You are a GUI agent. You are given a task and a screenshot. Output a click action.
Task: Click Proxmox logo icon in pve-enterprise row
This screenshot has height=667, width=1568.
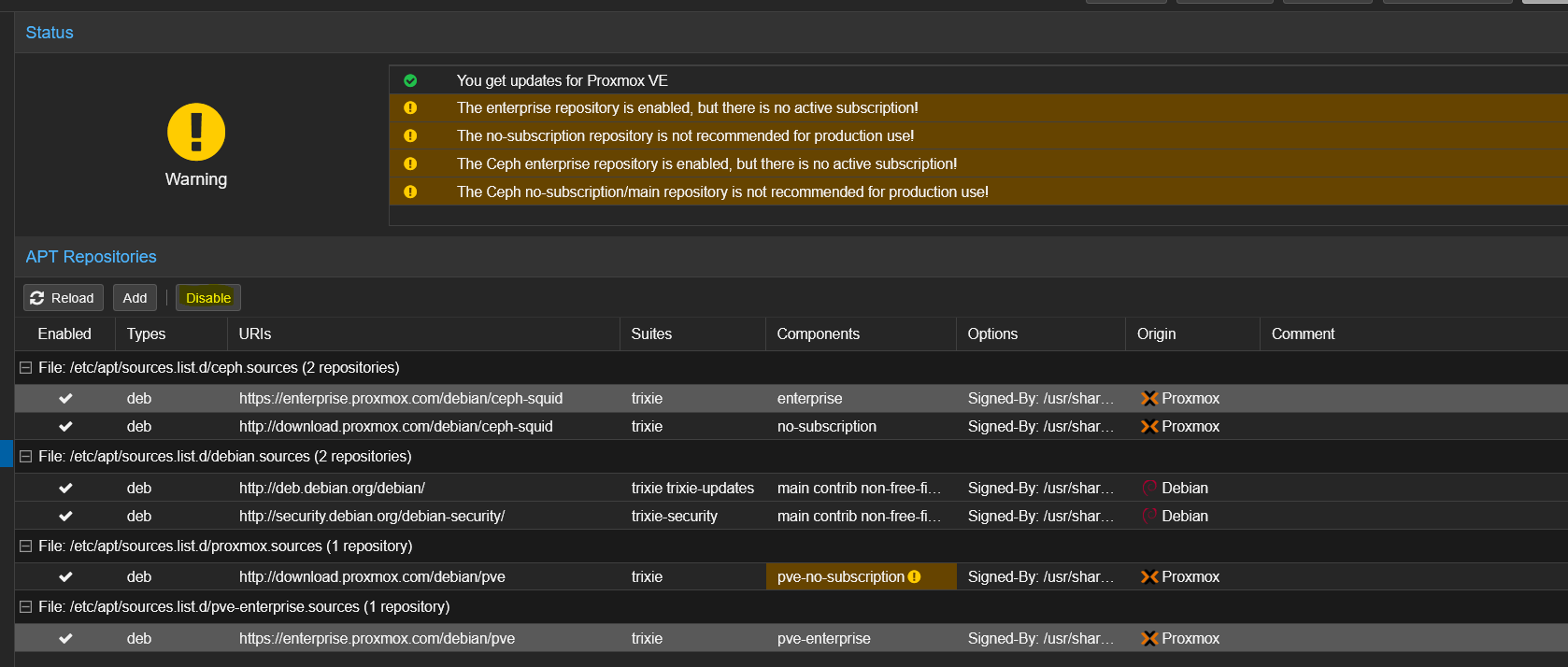coord(1149,638)
